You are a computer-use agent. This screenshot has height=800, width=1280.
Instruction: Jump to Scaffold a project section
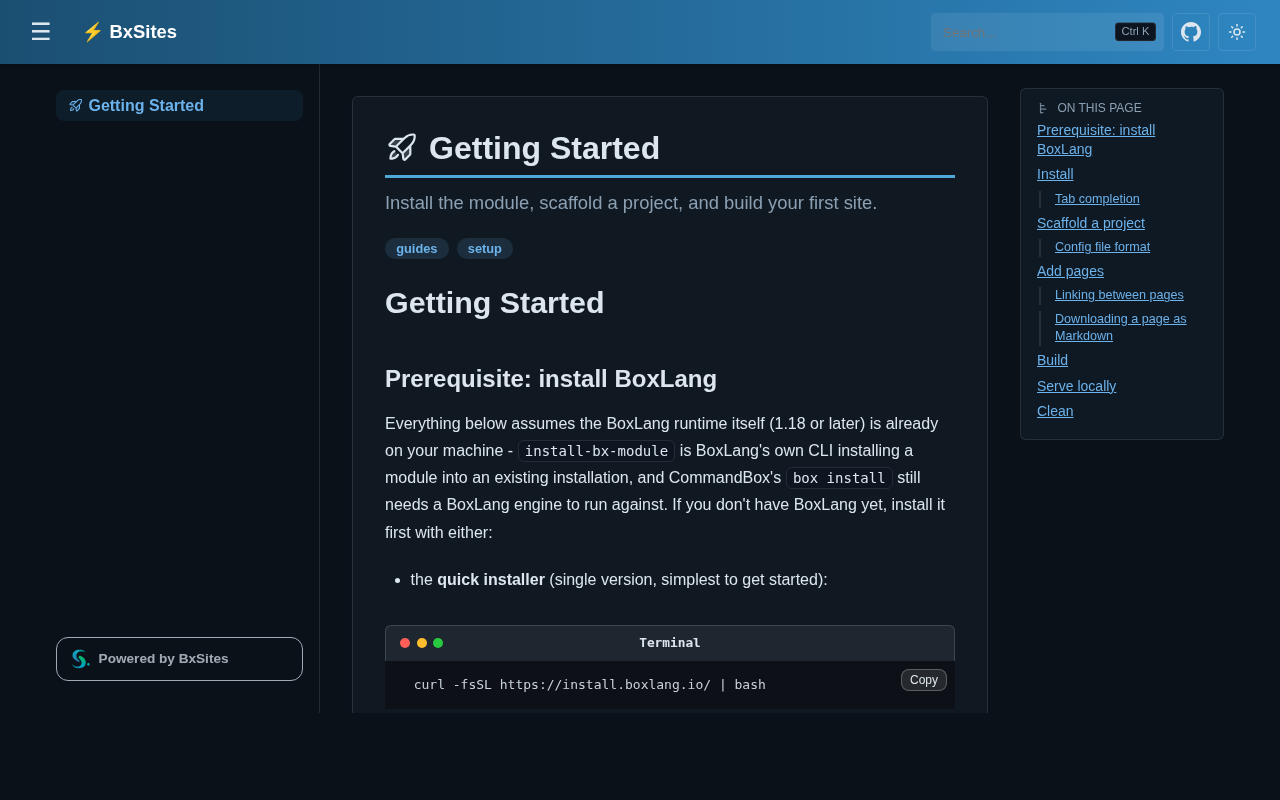tap(1091, 223)
